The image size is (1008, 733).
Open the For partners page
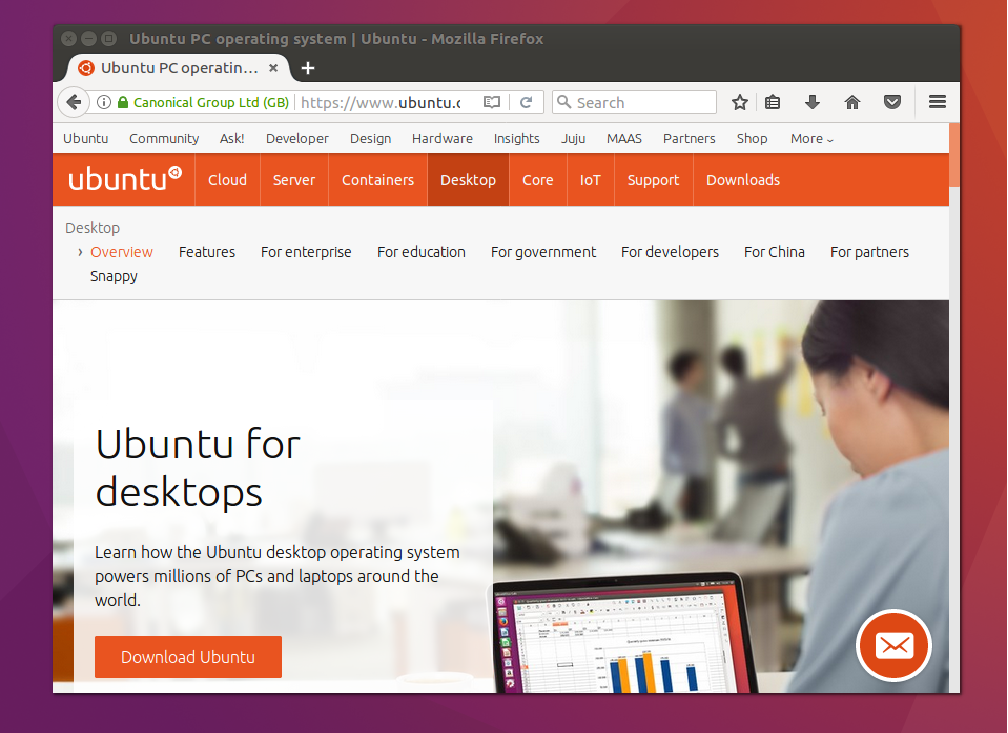click(x=869, y=252)
